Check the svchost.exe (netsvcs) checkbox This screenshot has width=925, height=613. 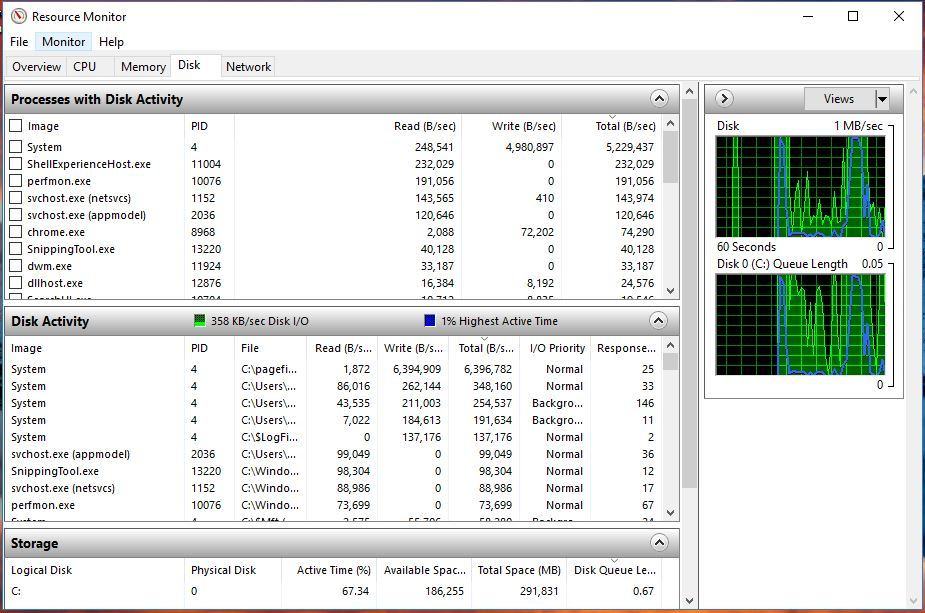16,198
